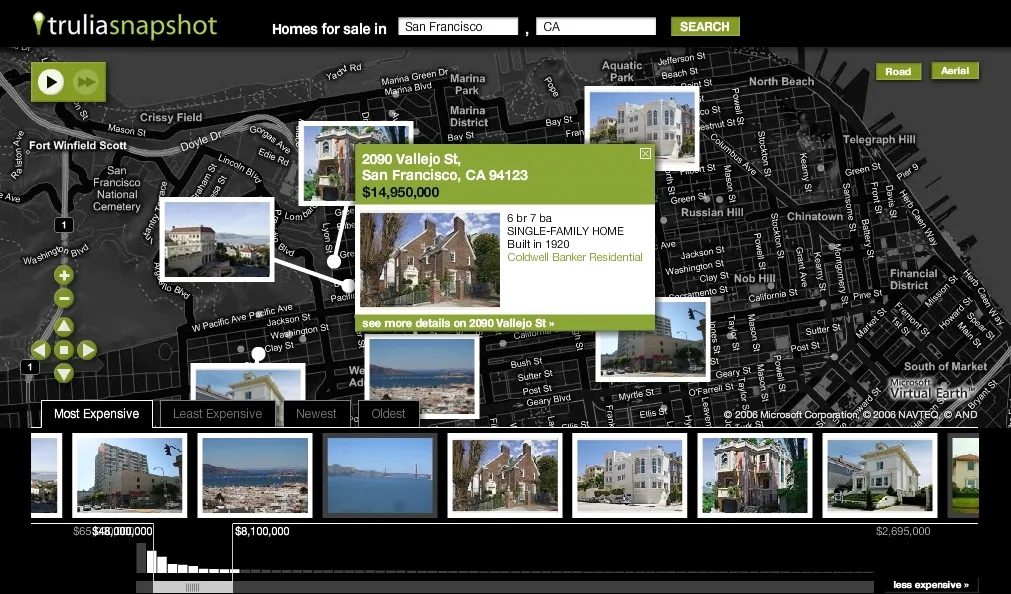
Task: Click the CA state input field
Action: coord(596,26)
